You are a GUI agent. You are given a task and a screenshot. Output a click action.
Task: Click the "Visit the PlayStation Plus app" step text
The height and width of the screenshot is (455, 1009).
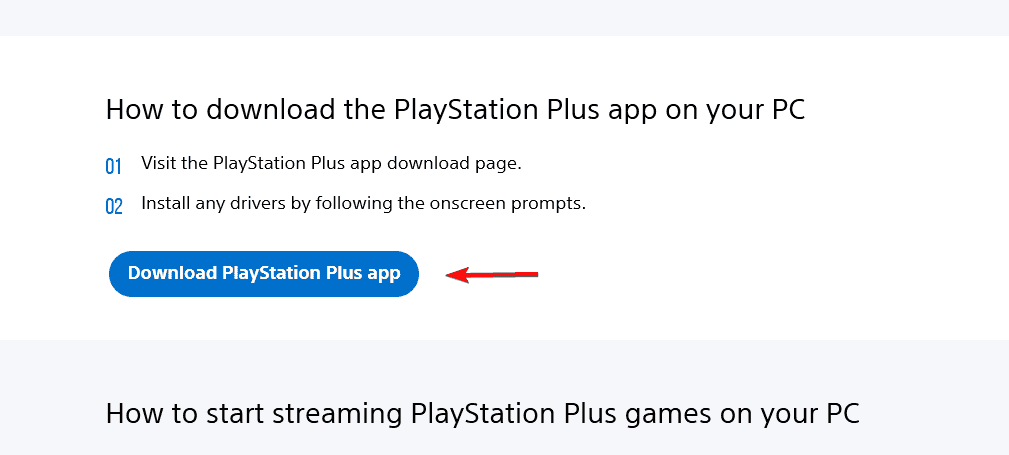[x=331, y=162]
